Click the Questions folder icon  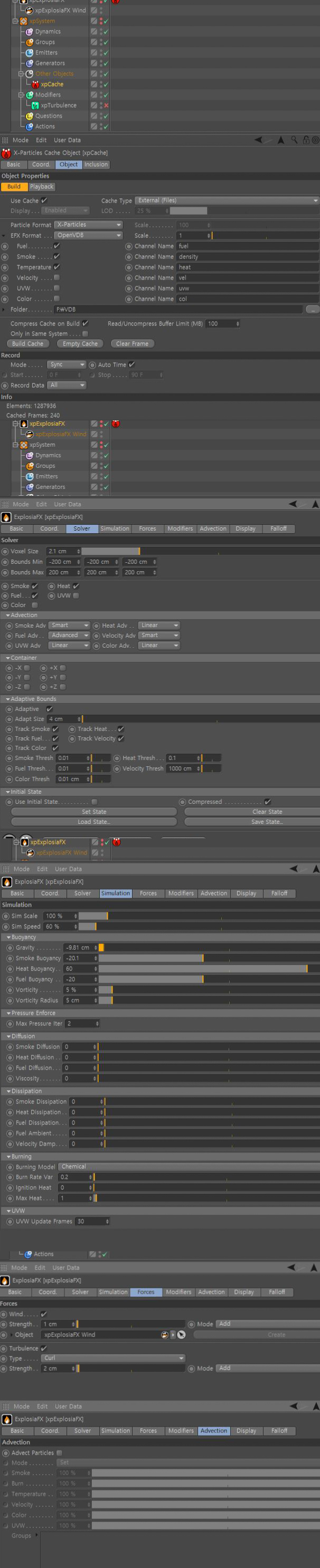[29, 116]
